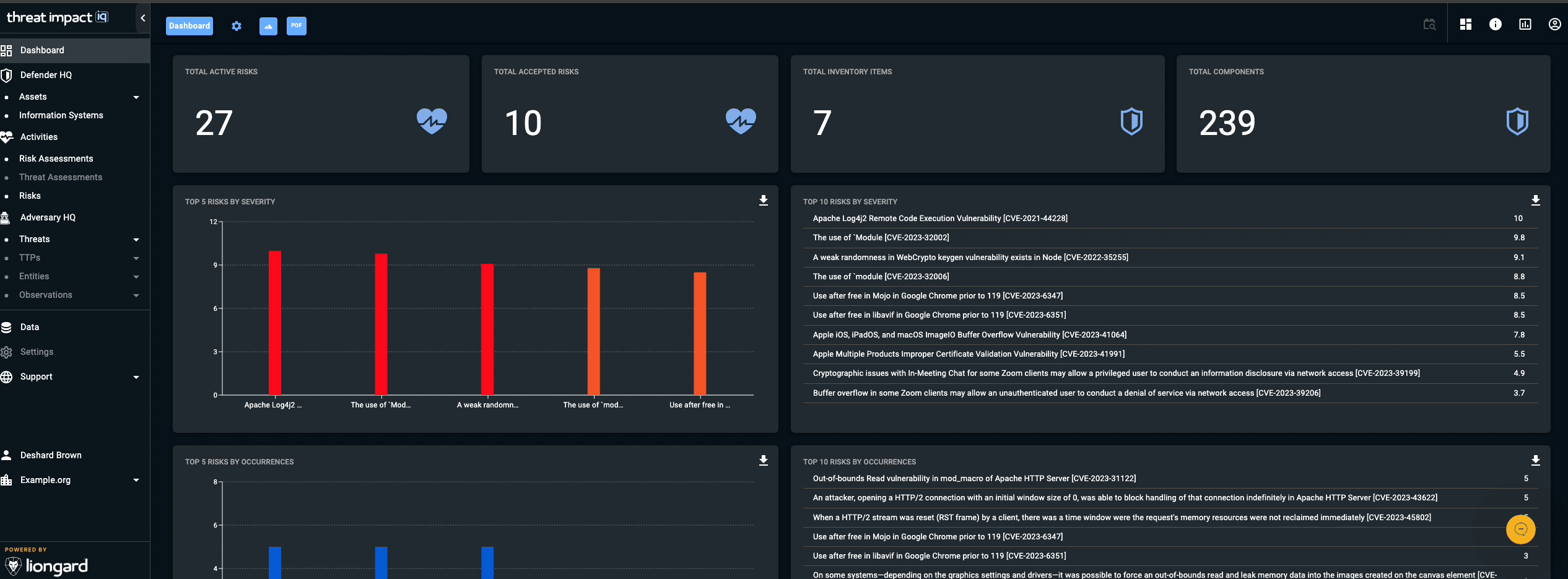Select Apple ImageIO CVE-2023-41064 row
The image size is (1568, 579).
pos(1170,335)
